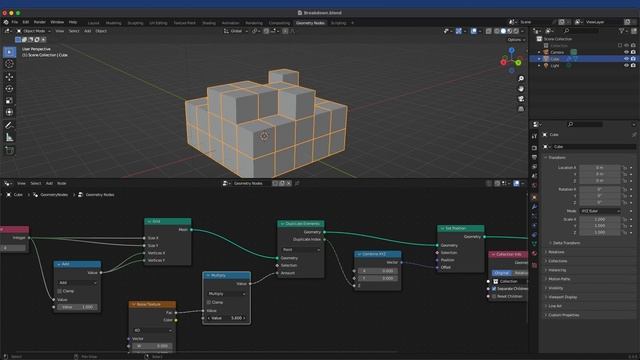The image size is (640, 360).
Task: Select the Annotate pencil tool
Action: pyautogui.click(x=9, y=125)
